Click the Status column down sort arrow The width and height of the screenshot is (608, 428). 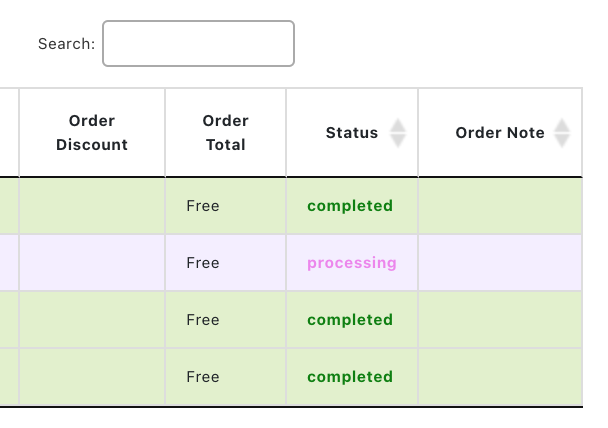pyautogui.click(x=398, y=141)
